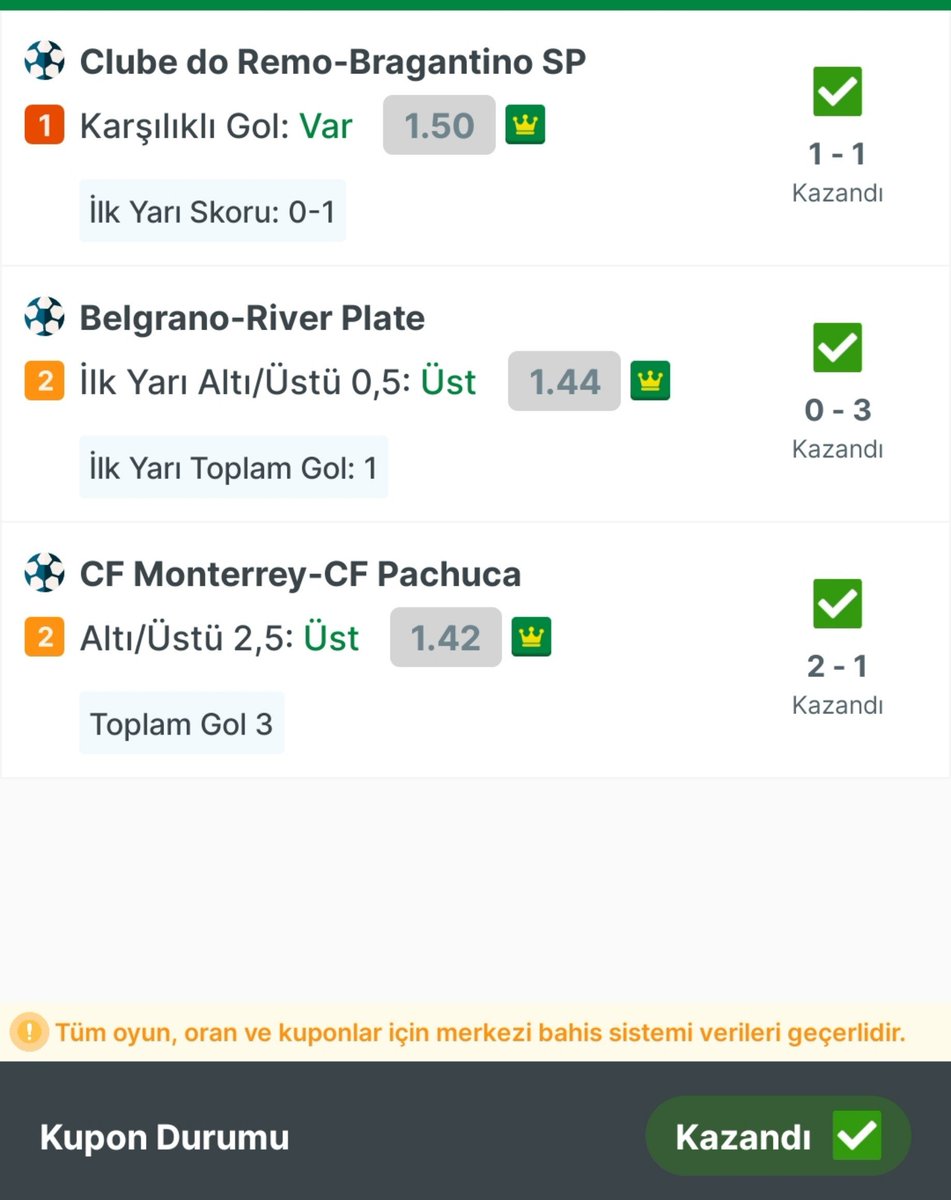Tap the 1.50 odds box
951x1200 pixels.
click(x=439, y=125)
